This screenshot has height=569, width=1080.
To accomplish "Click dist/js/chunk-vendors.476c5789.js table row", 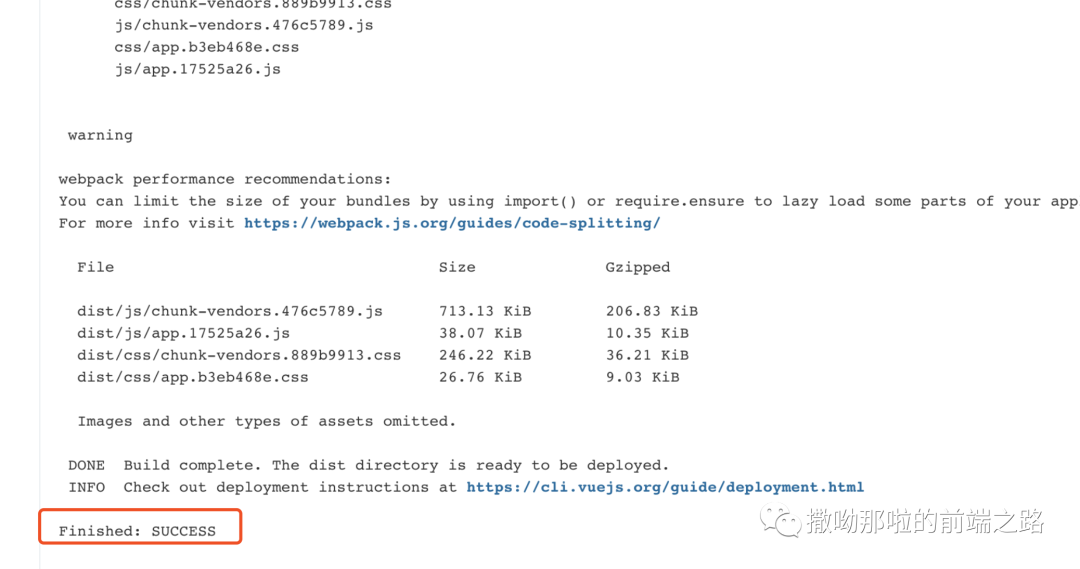I will pos(230,311).
